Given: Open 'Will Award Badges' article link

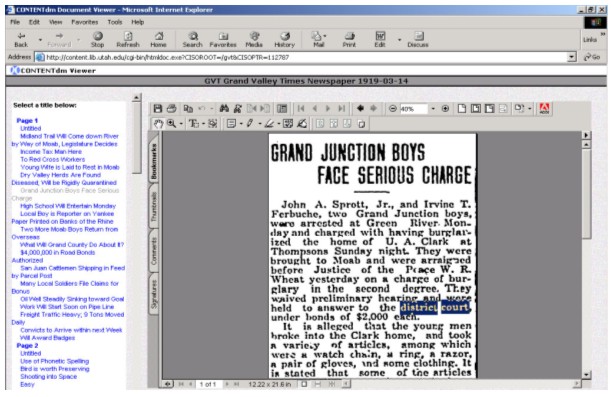Looking at the screenshot, I should 47,338.
